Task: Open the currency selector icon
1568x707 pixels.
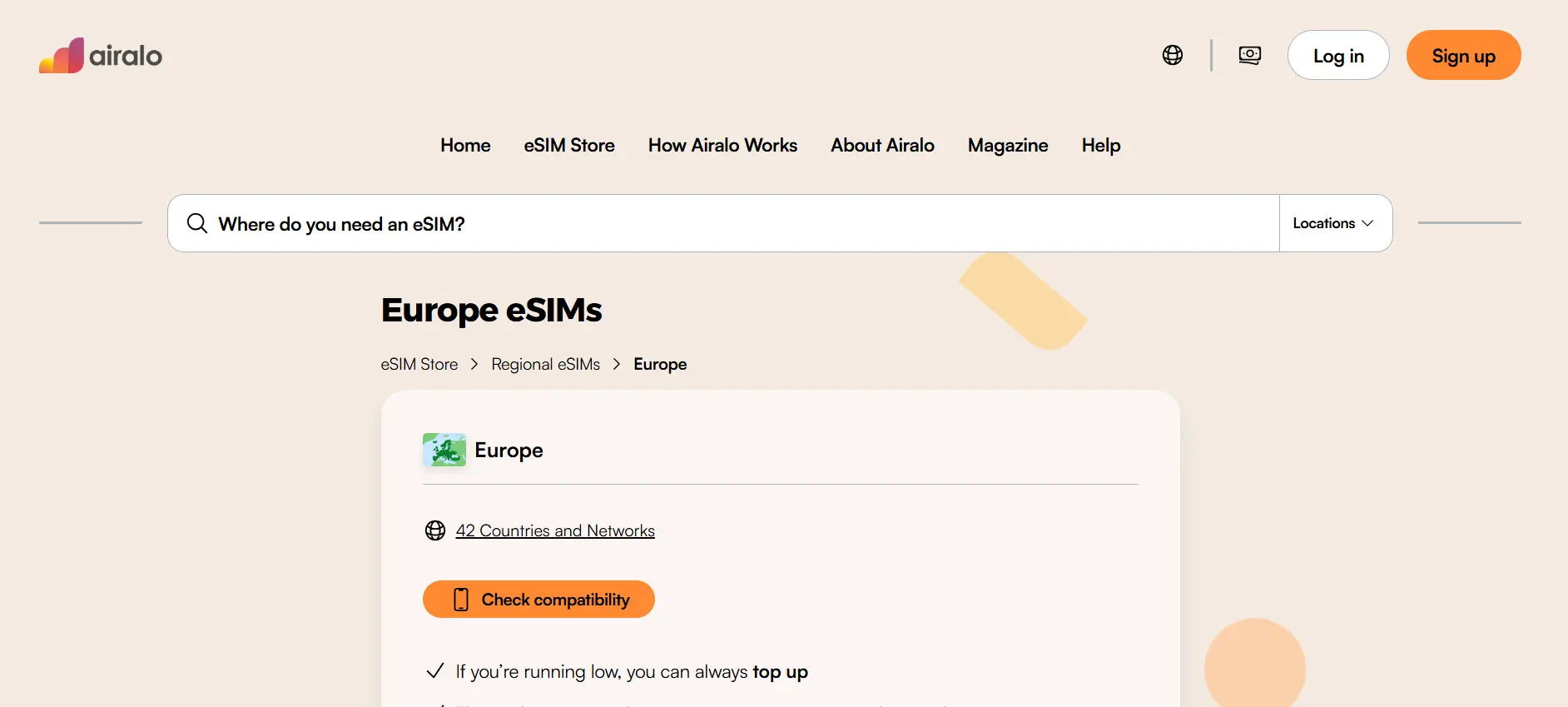Action: (1250, 55)
